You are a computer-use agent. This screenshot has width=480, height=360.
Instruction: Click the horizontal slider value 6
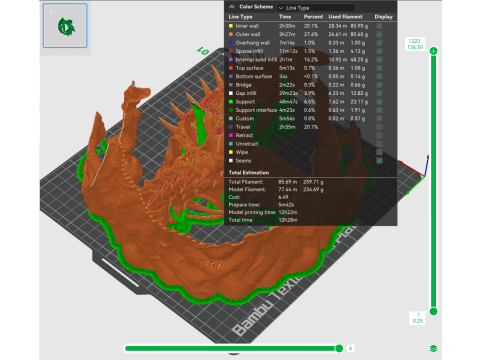point(350,348)
